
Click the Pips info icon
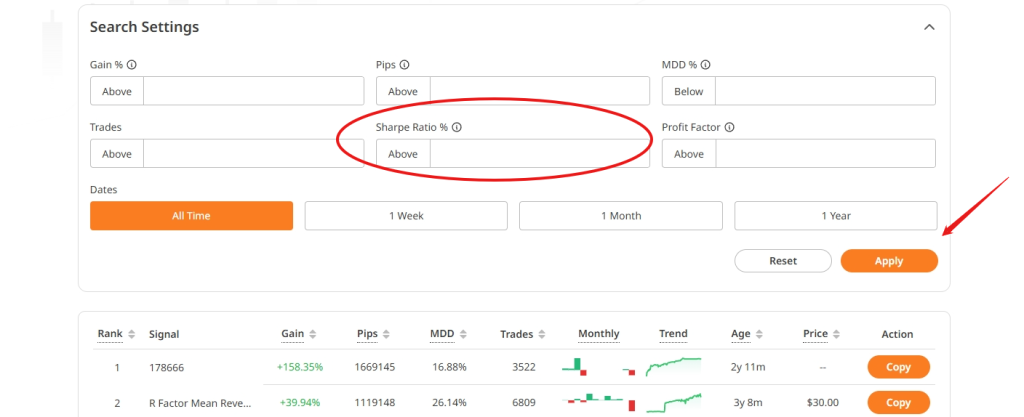coord(405,65)
